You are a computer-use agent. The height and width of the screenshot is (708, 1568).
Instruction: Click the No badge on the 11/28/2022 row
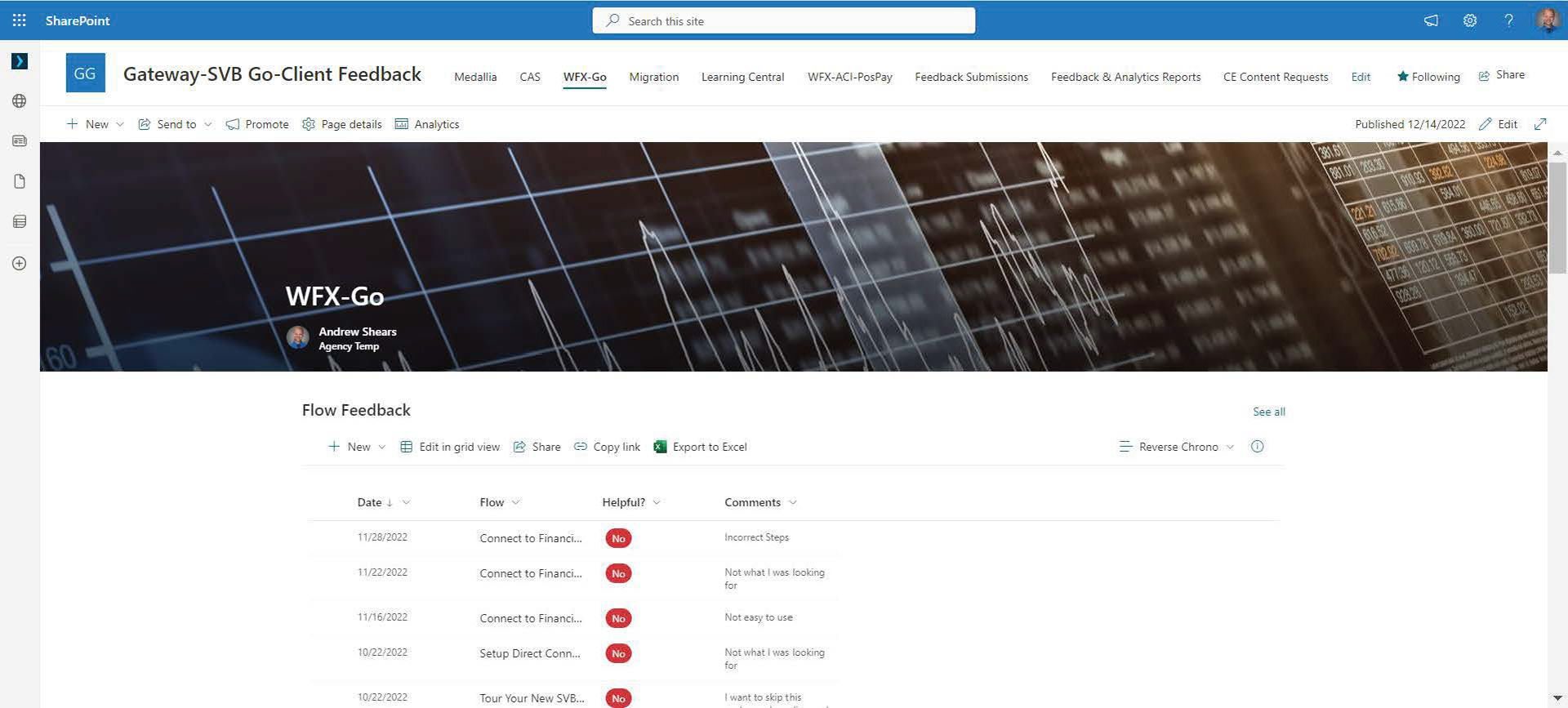coord(618,538)
